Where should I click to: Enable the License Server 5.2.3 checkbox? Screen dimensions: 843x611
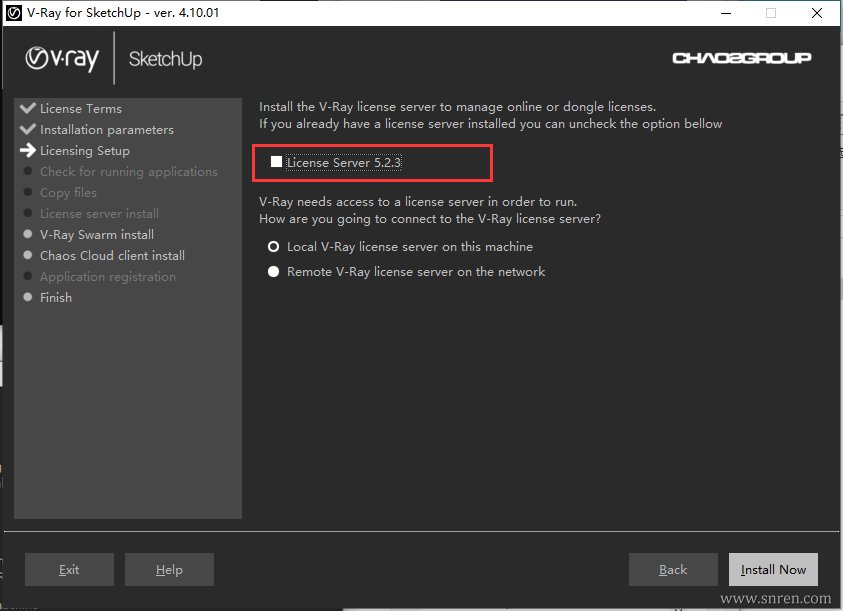coord(276,162)
